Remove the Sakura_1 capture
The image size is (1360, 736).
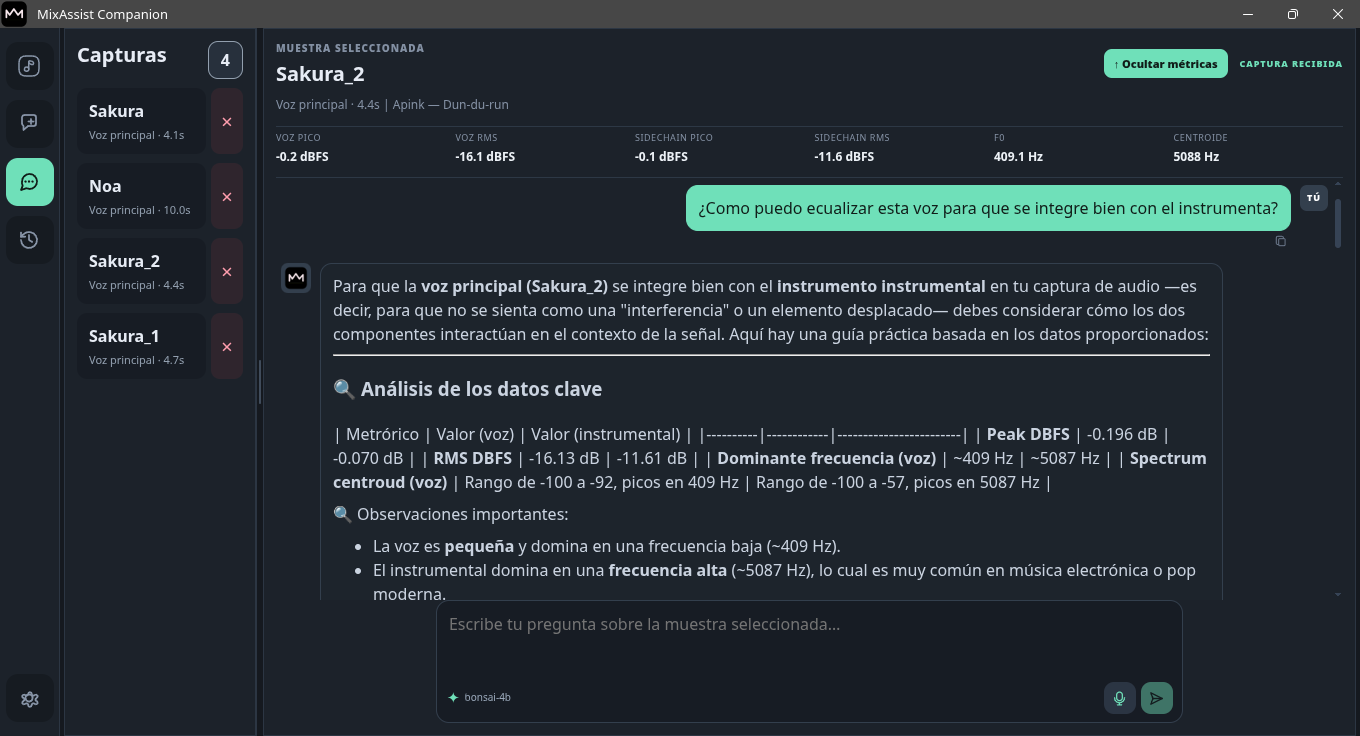point(227,346)
